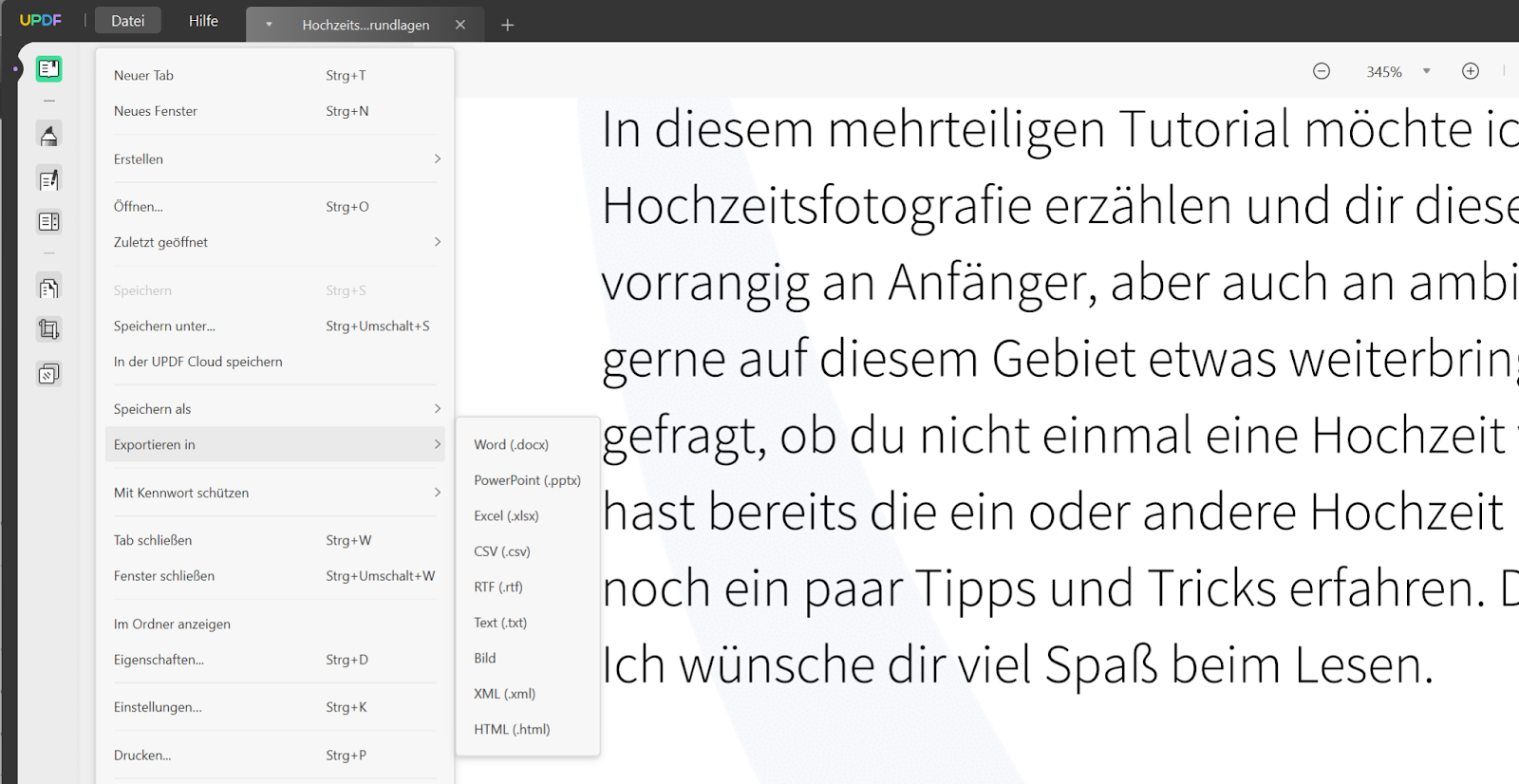
Task: Close the Hochzeits...rundlagen tab
Action: [x=460, y=25]
